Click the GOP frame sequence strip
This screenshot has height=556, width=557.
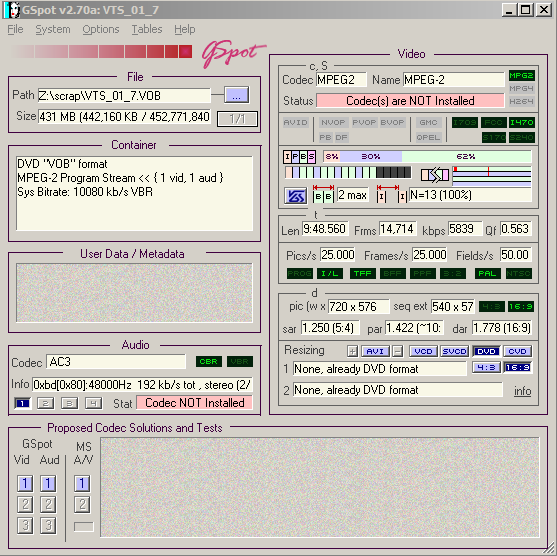tap(348, 173)
